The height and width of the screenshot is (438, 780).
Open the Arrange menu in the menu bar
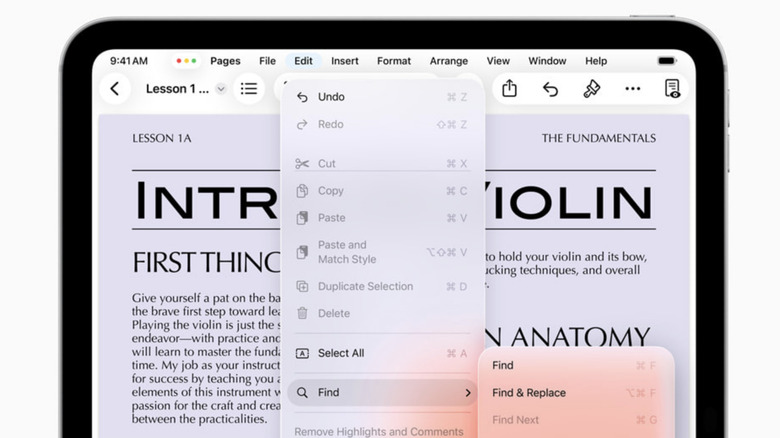(x=449, y=61)
